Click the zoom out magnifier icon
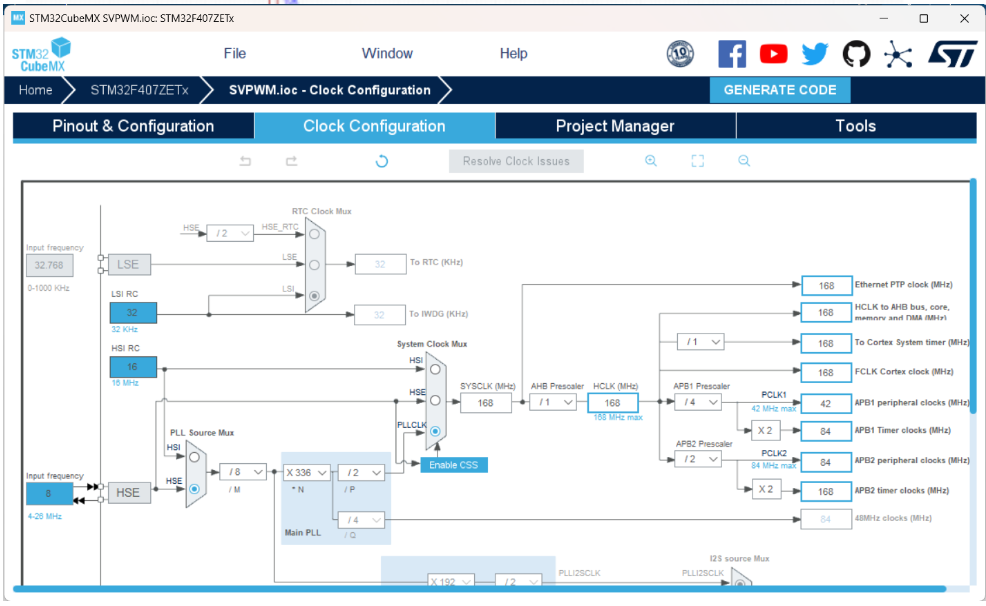Image resolution: width=986 pixels, height=606 pixels. click(744, 161)
